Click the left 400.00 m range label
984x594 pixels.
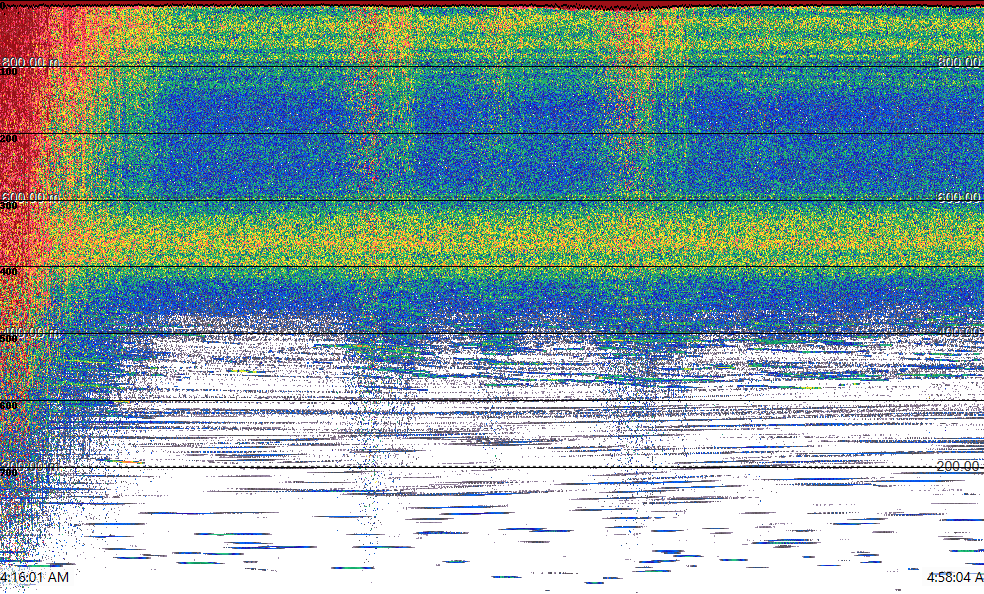coord(29,331)
